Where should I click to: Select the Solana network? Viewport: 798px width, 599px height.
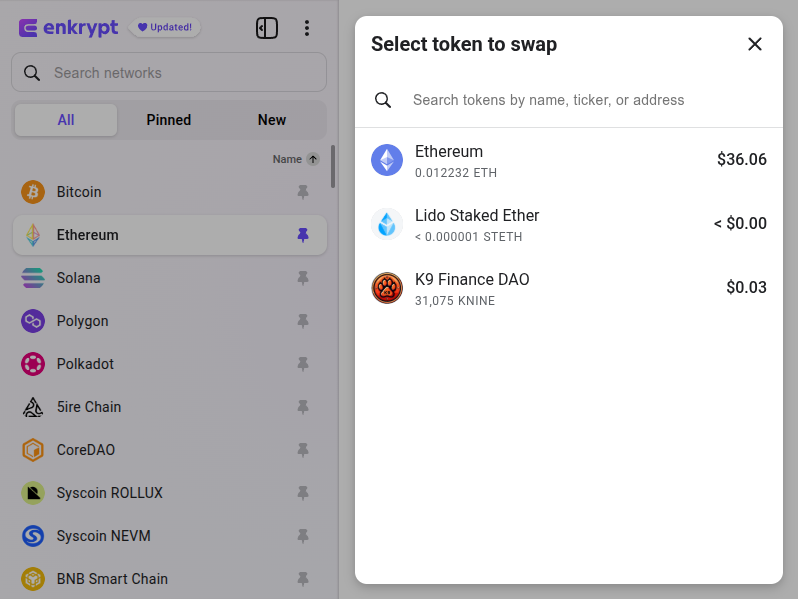169,278
